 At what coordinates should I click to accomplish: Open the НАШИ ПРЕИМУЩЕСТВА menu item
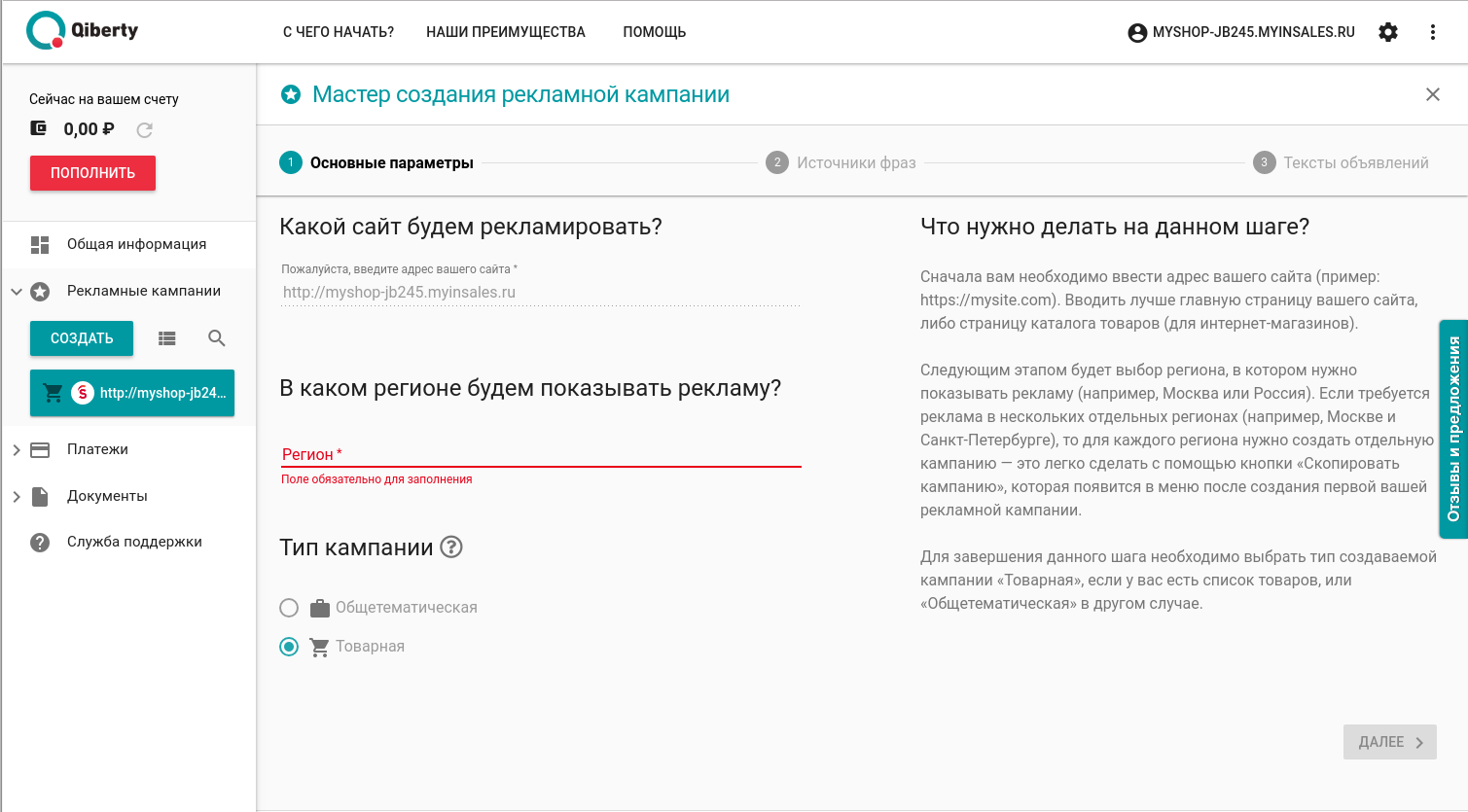(x=506, y=32)
